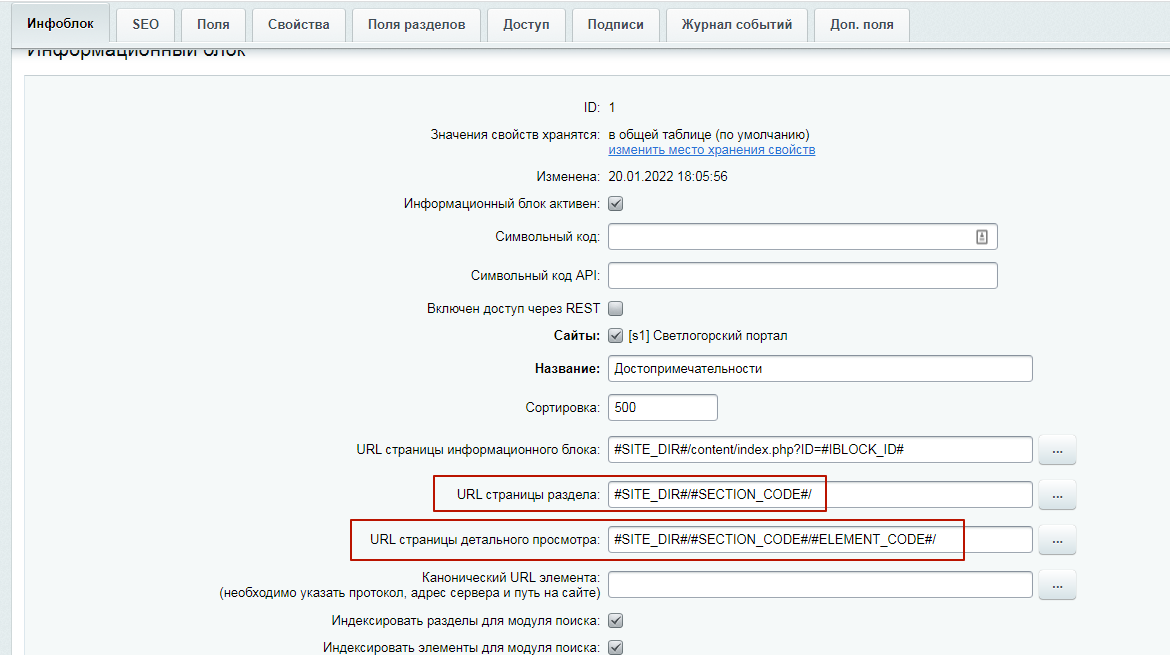Enable the "Включен доступ через REST" checkbox
Viewport: 1170px width, 655px height.
coord(616,309)
